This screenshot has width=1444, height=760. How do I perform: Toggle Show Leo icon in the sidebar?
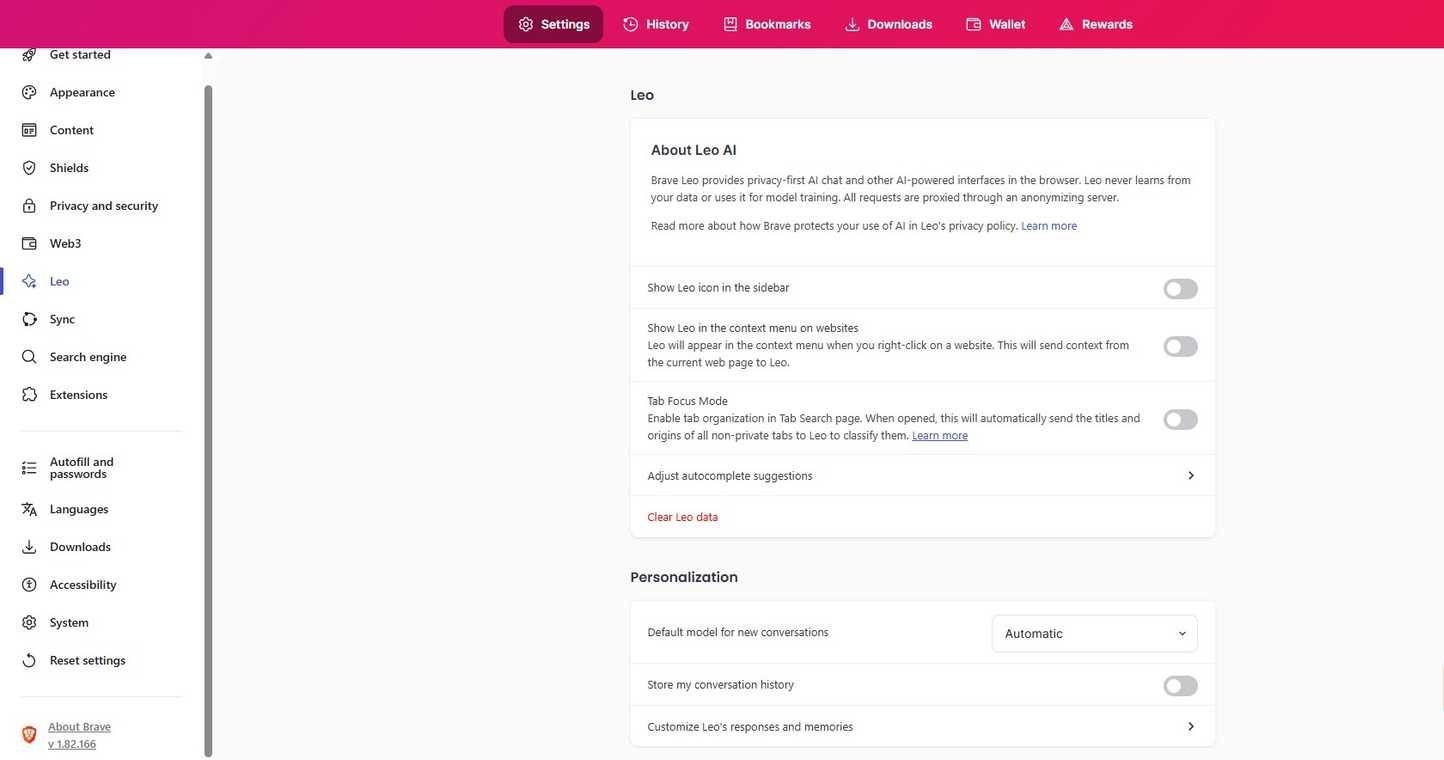click(x=1182, y=288)
